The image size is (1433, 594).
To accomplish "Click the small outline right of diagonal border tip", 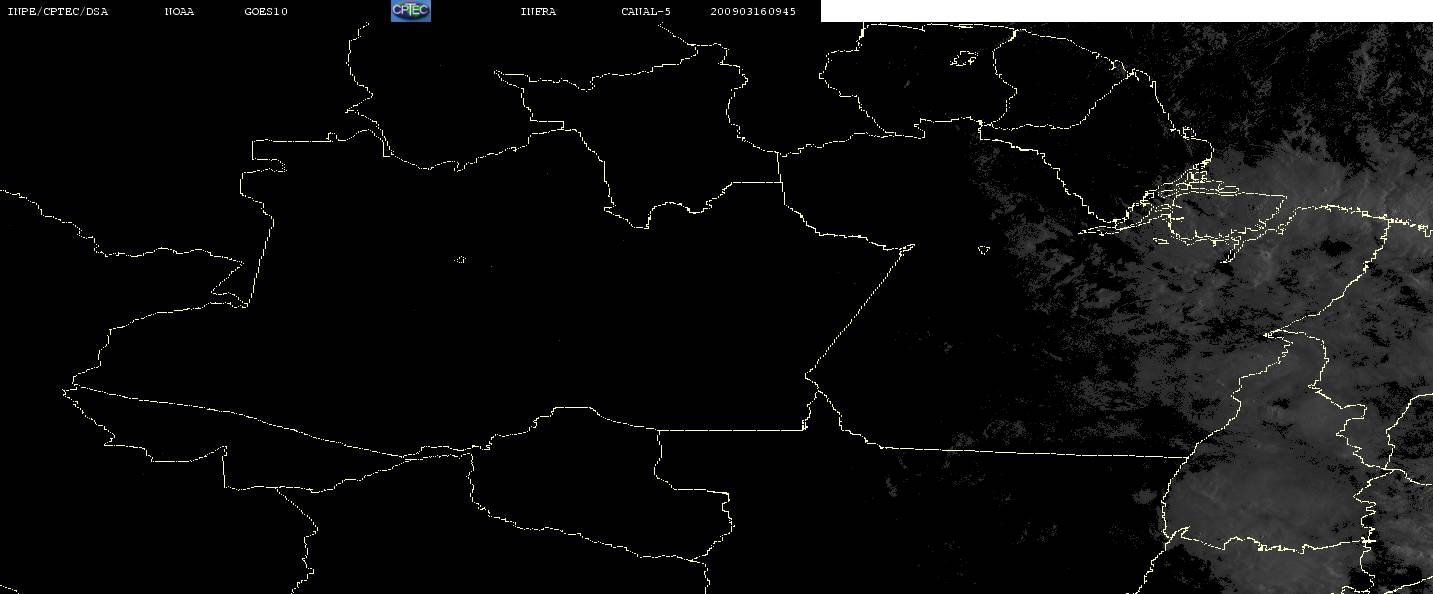I will (x=984, y=249).
